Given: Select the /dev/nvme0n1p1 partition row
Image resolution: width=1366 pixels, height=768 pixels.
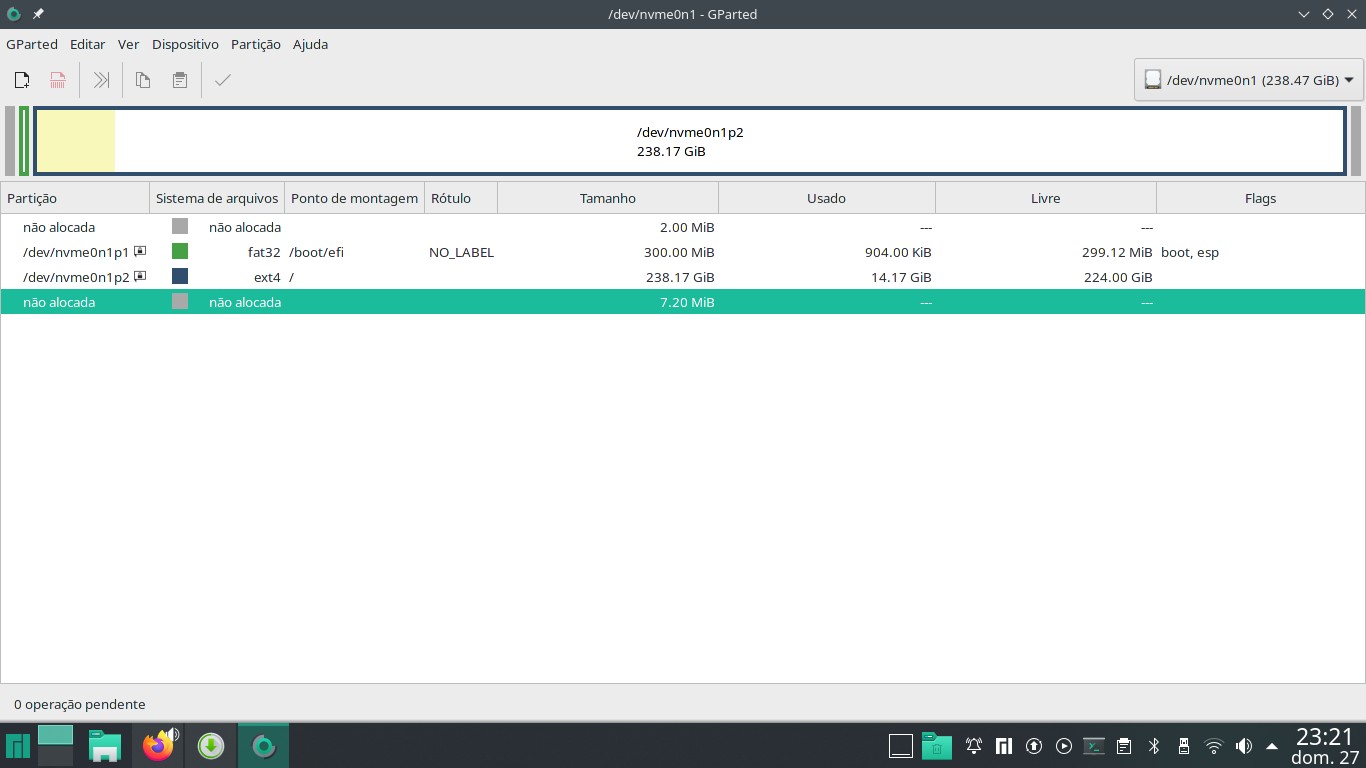Looking at the screenshot, I should [x=683, y=252].
